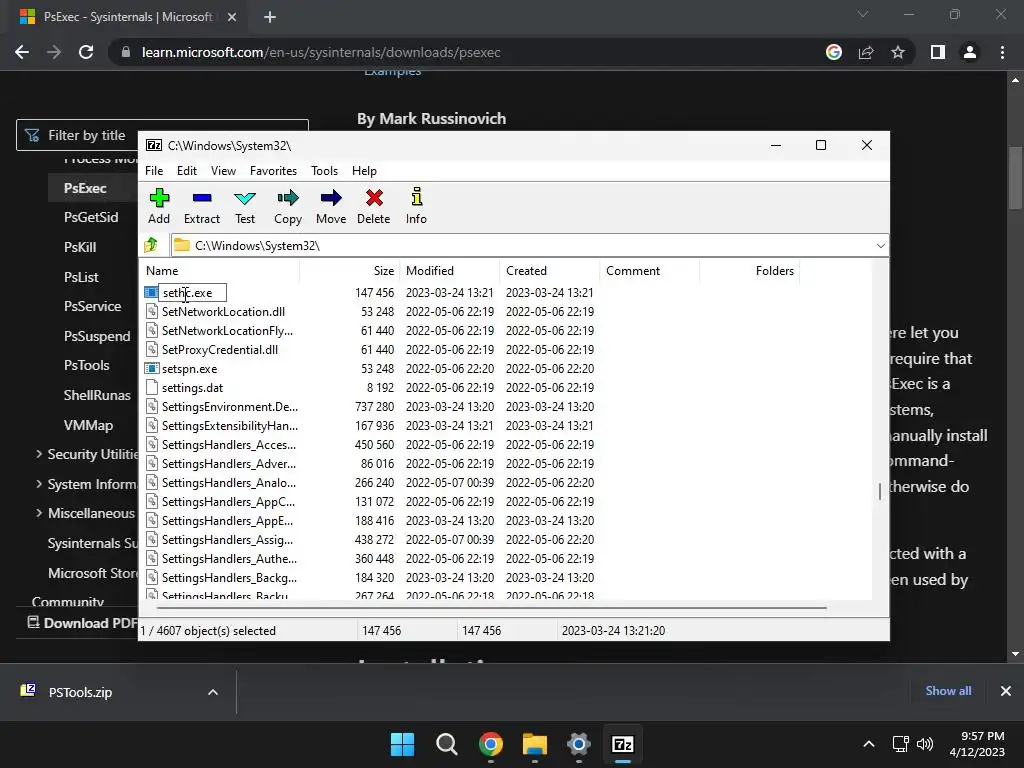Click the Download PDF button

tap(82, 623)
